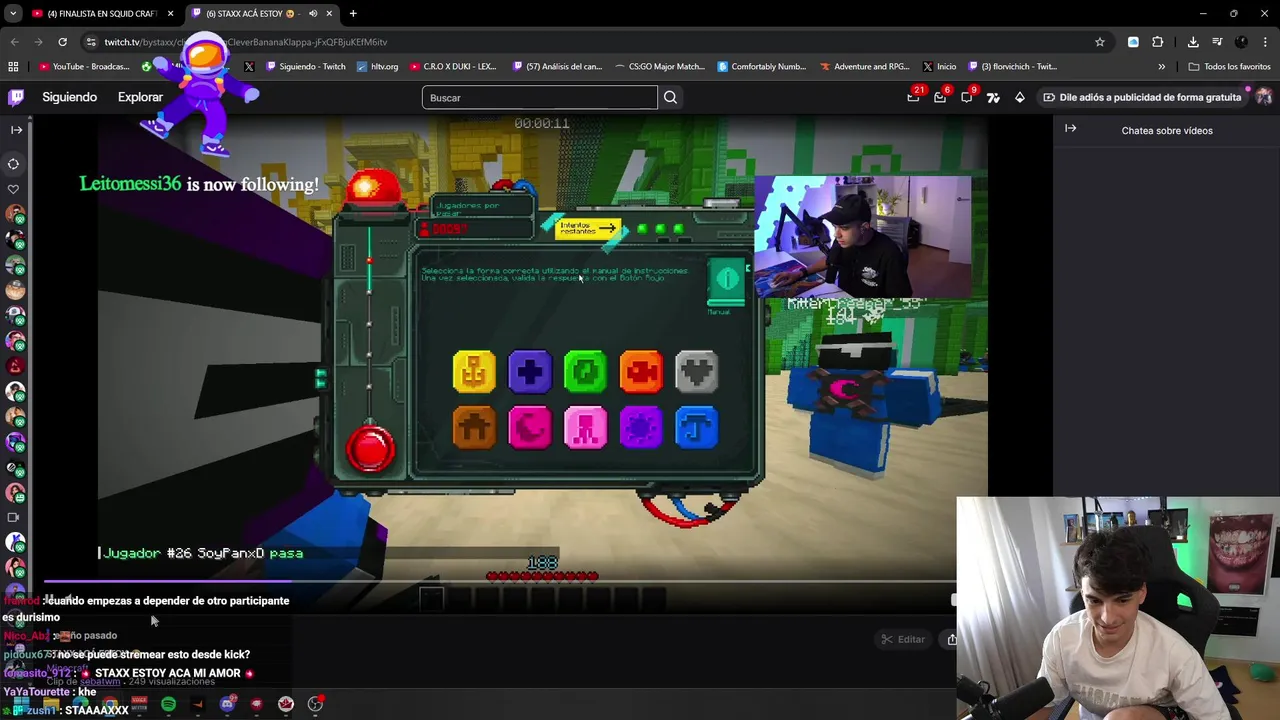
Task: Click the Chatea sobre vídeos header
Action: coord(1167,130)
